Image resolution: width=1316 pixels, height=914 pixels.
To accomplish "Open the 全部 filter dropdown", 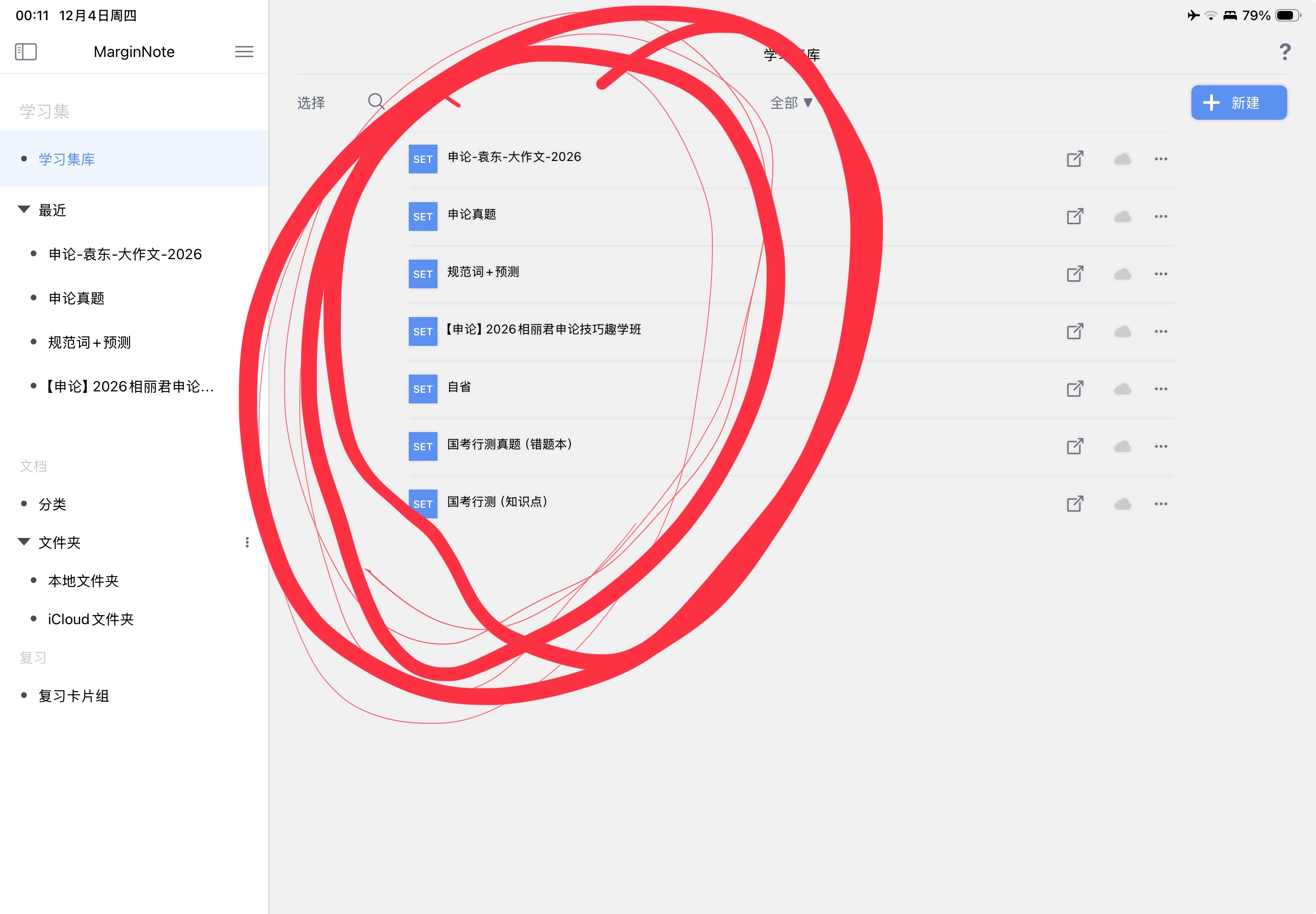I will [791, 103].
